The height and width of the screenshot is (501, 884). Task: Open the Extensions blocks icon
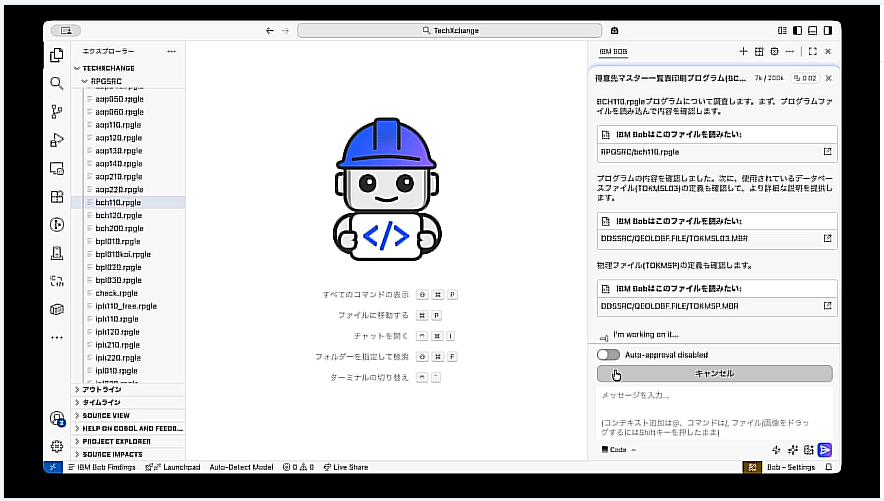pos(56,196)
